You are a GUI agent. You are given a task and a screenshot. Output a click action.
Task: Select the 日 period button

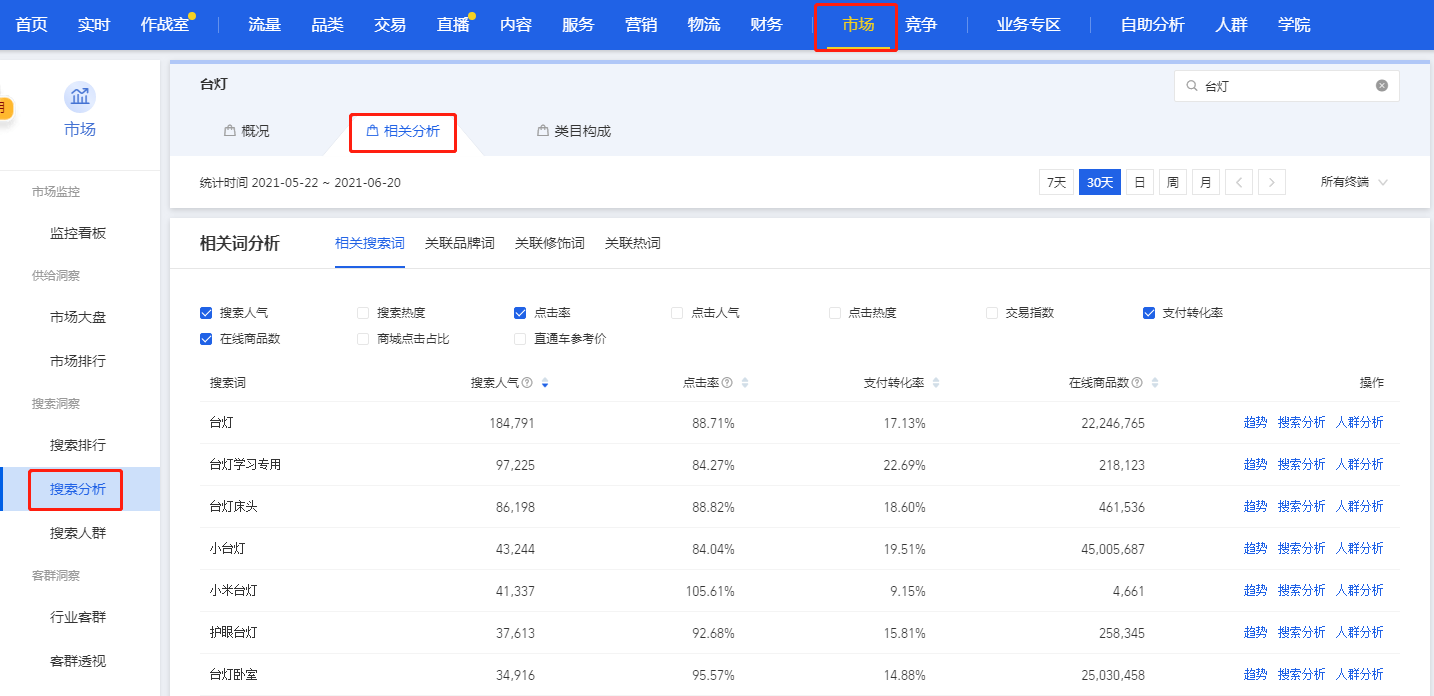coord(1139,182)
